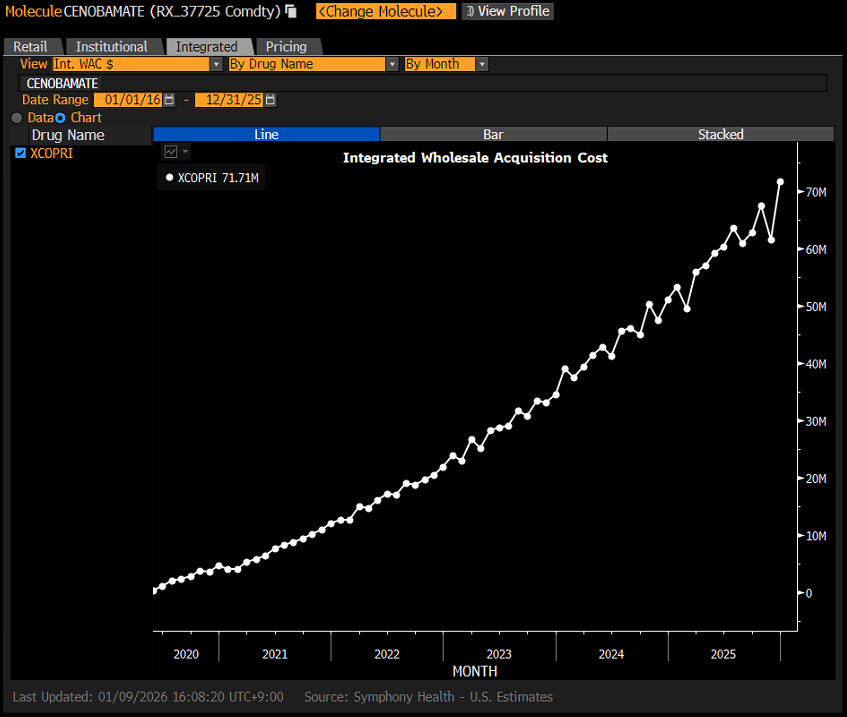Screen dimensions: 847x717
Task: Click the MONTH axis title
Action: tap(475, 672)
